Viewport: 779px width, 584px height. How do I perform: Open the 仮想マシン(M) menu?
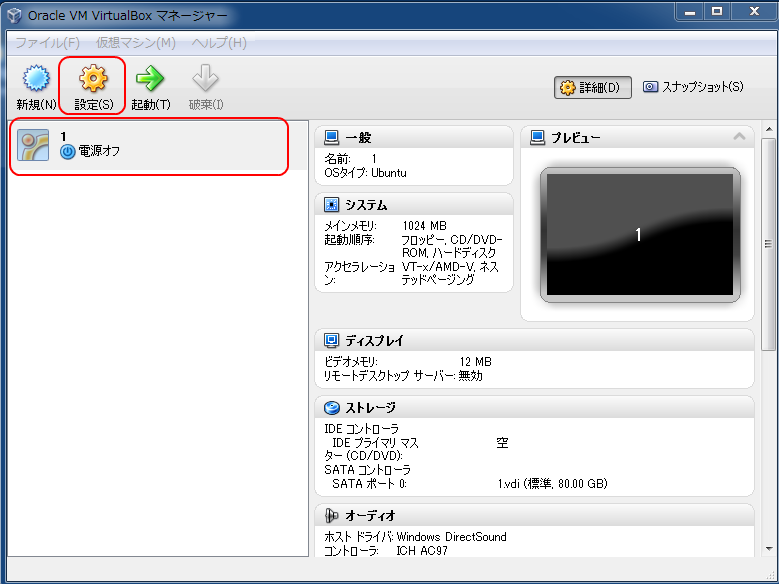click(x=136, y=43)
